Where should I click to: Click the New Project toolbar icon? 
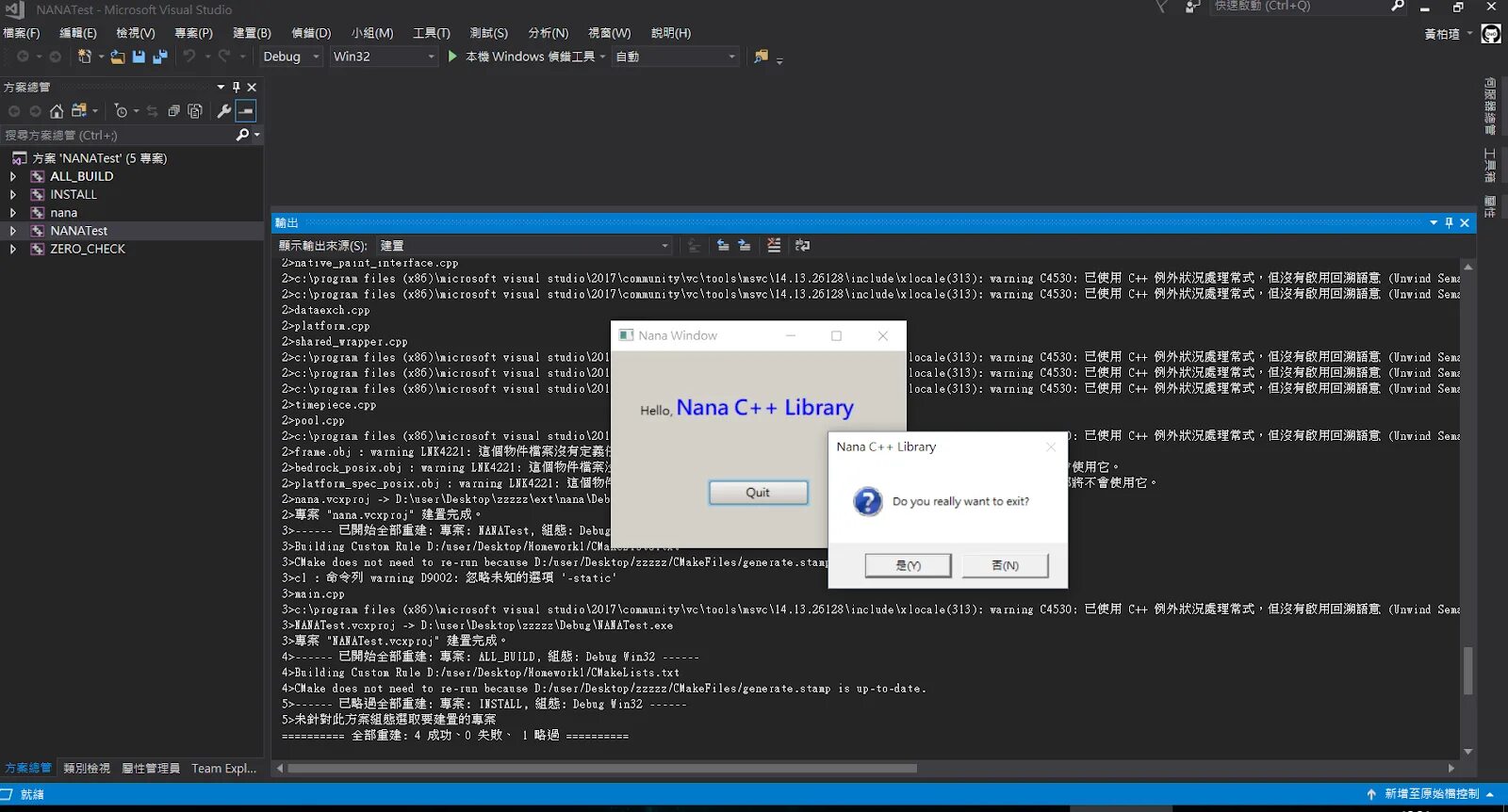coord(84,57)
